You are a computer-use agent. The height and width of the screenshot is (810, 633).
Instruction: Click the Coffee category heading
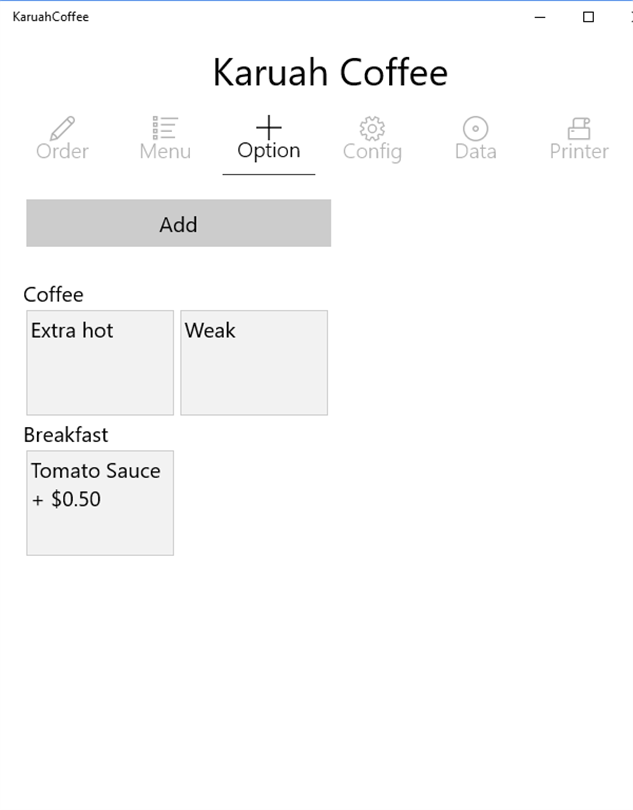(53, 294)
